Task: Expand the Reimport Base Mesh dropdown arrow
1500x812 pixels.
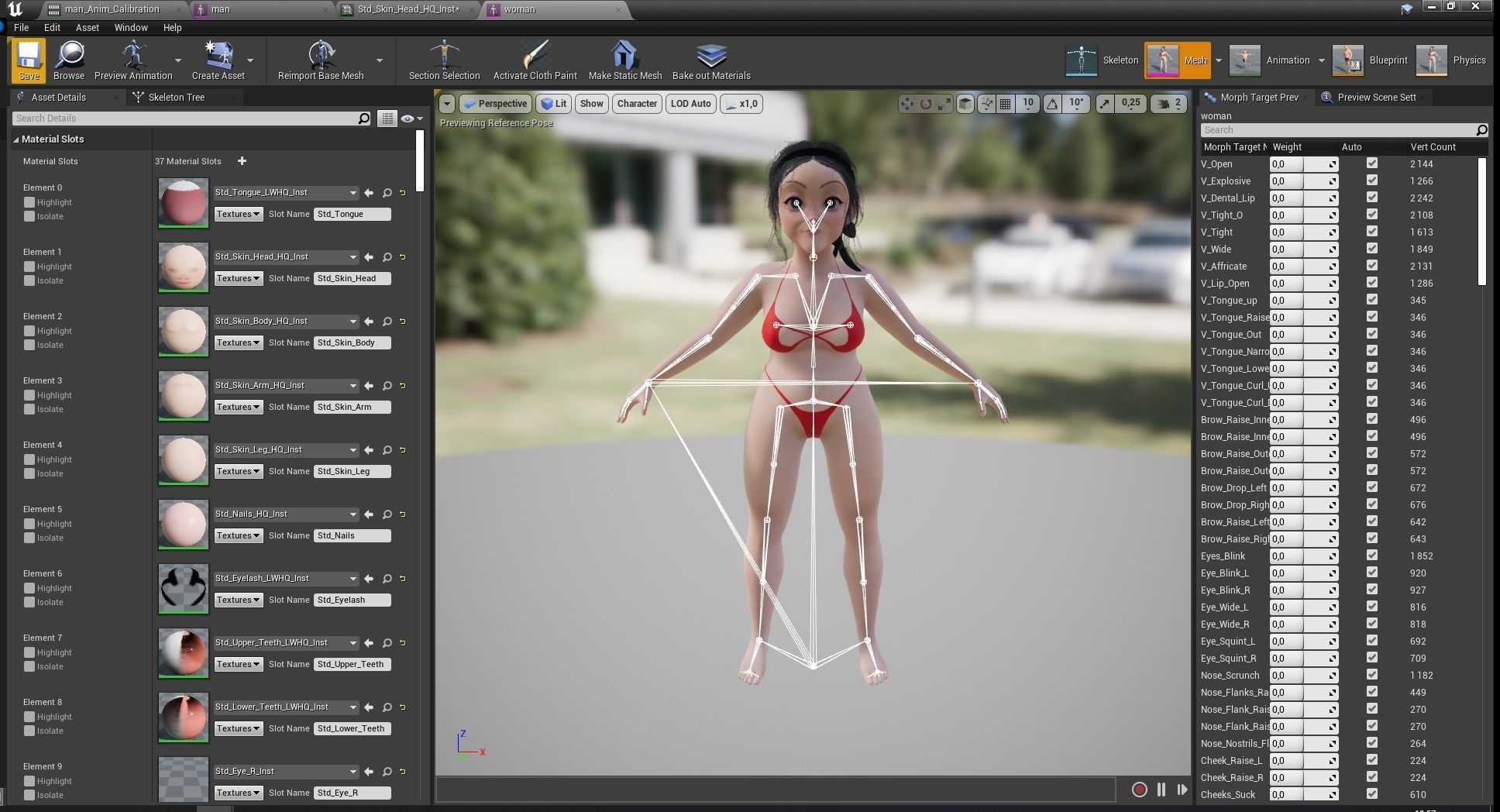Action: pyautogui.click(x=379, y=60)
